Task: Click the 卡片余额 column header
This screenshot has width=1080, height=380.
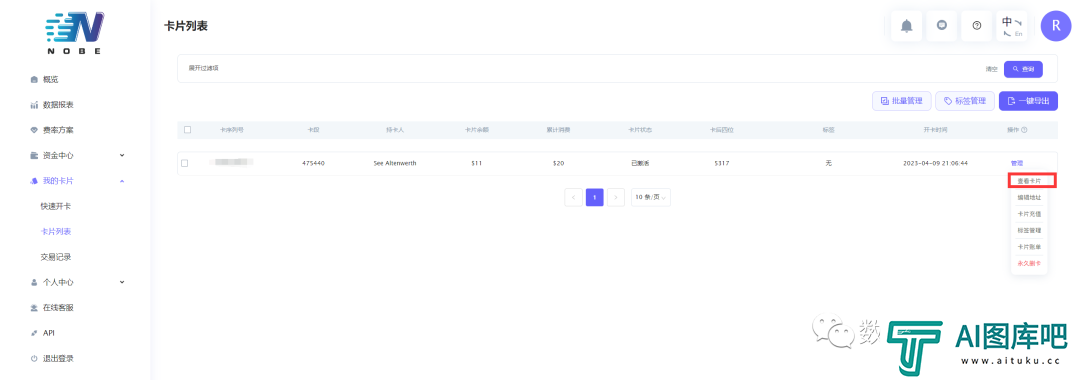Action: 477,129
